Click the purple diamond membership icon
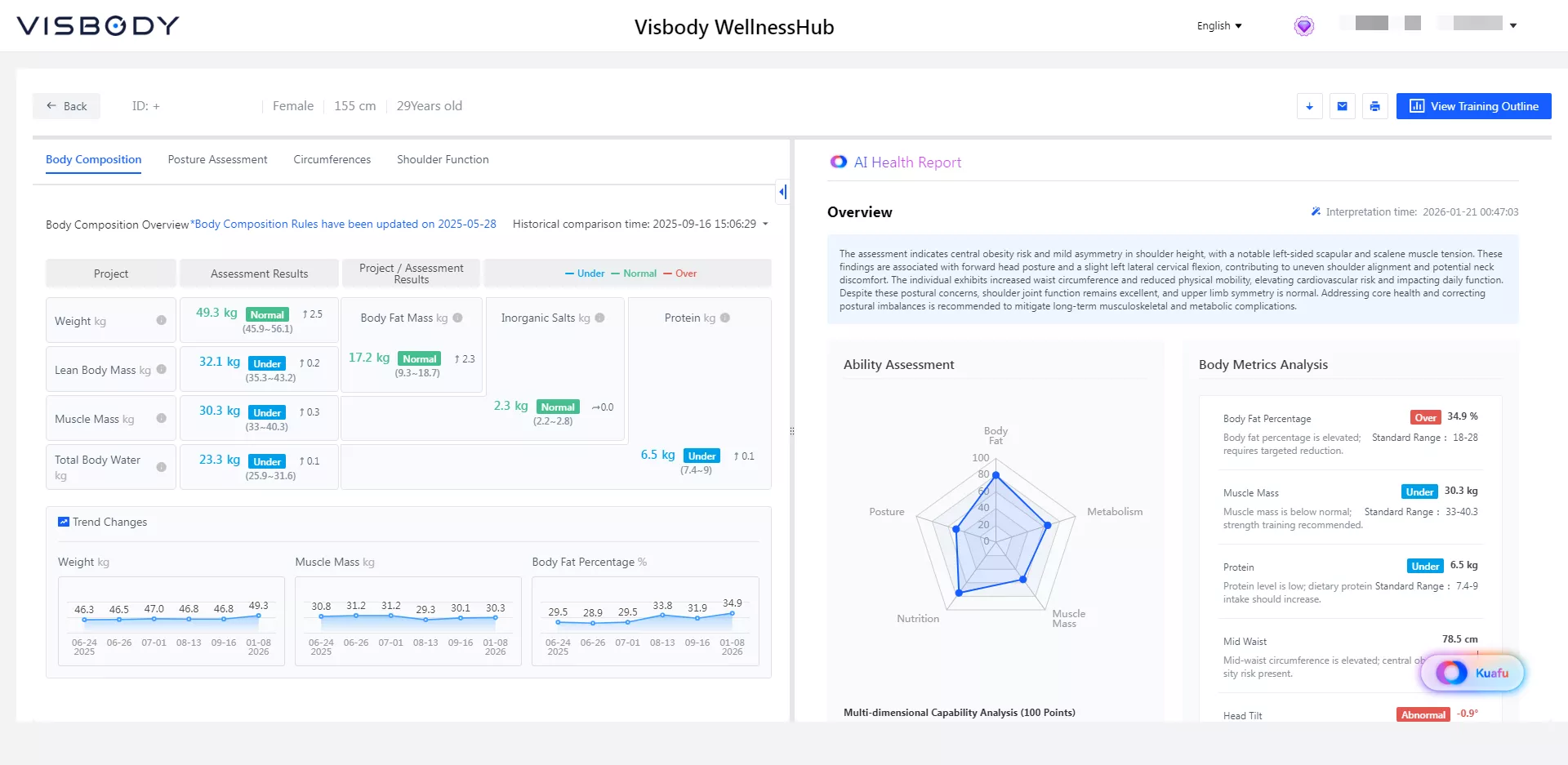1568x765 pixels. tap(1304, 26)
